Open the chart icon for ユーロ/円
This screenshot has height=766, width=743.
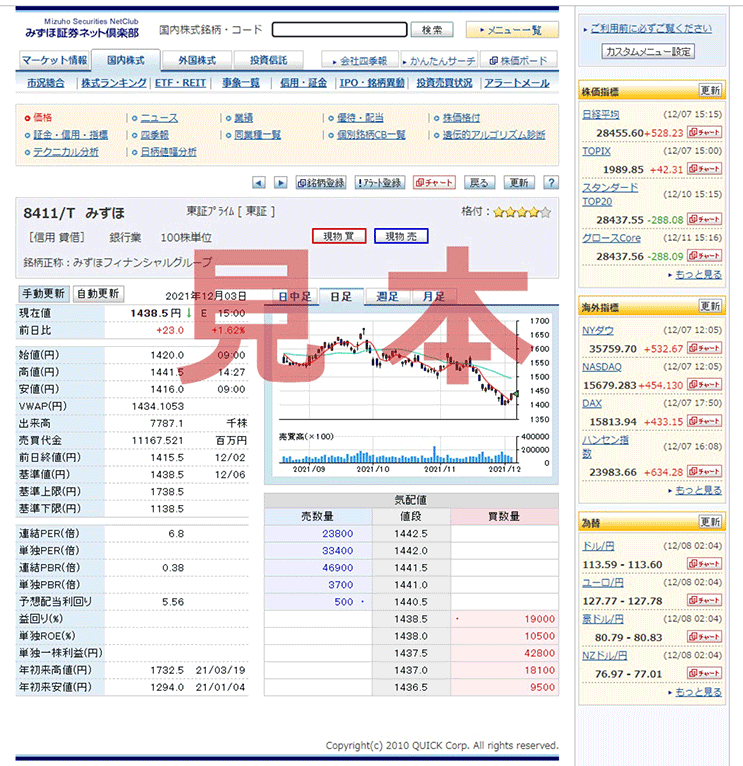tap(704, 600)
